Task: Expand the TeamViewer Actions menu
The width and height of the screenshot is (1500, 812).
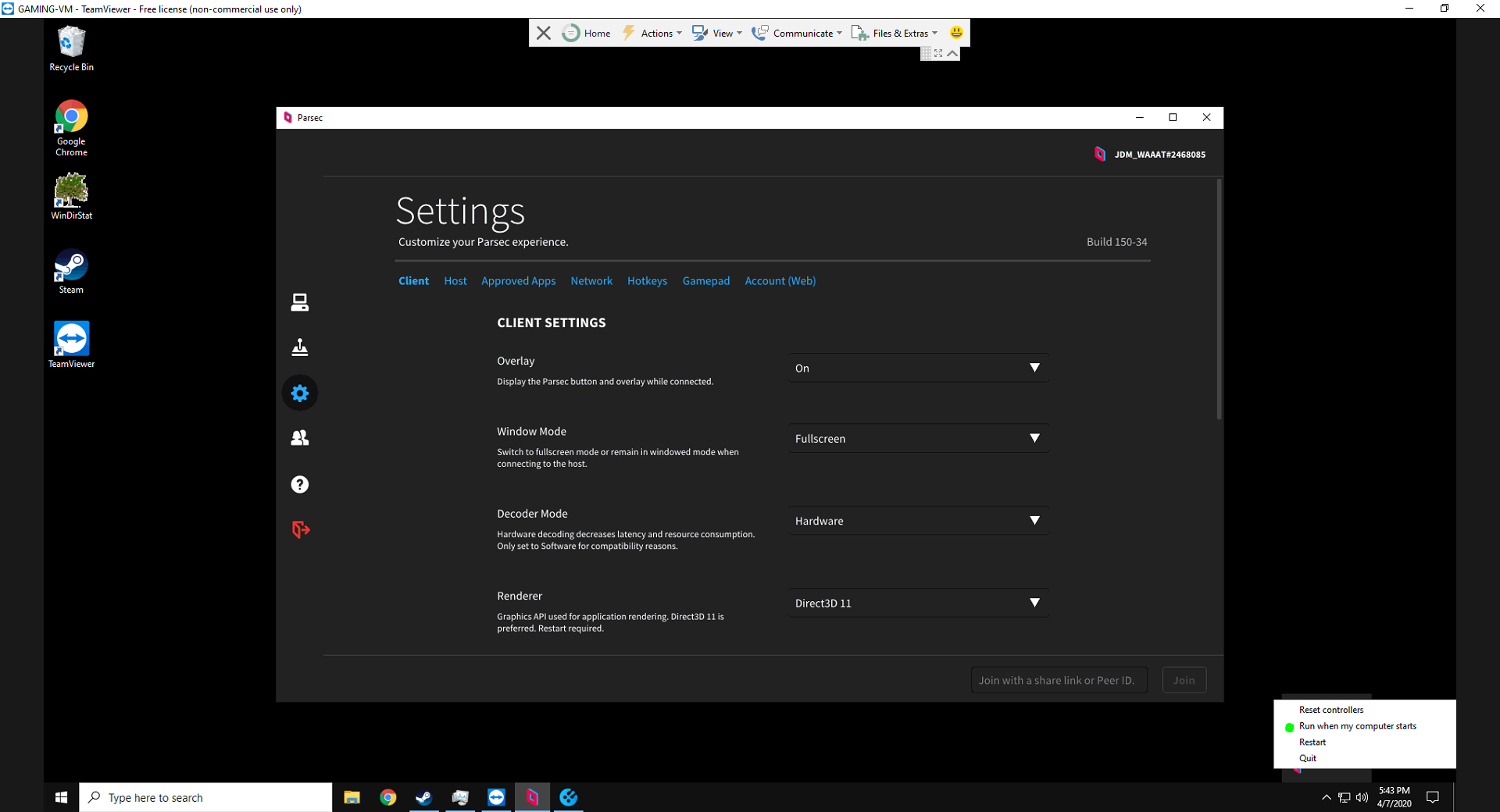Action: click(652, 33)
